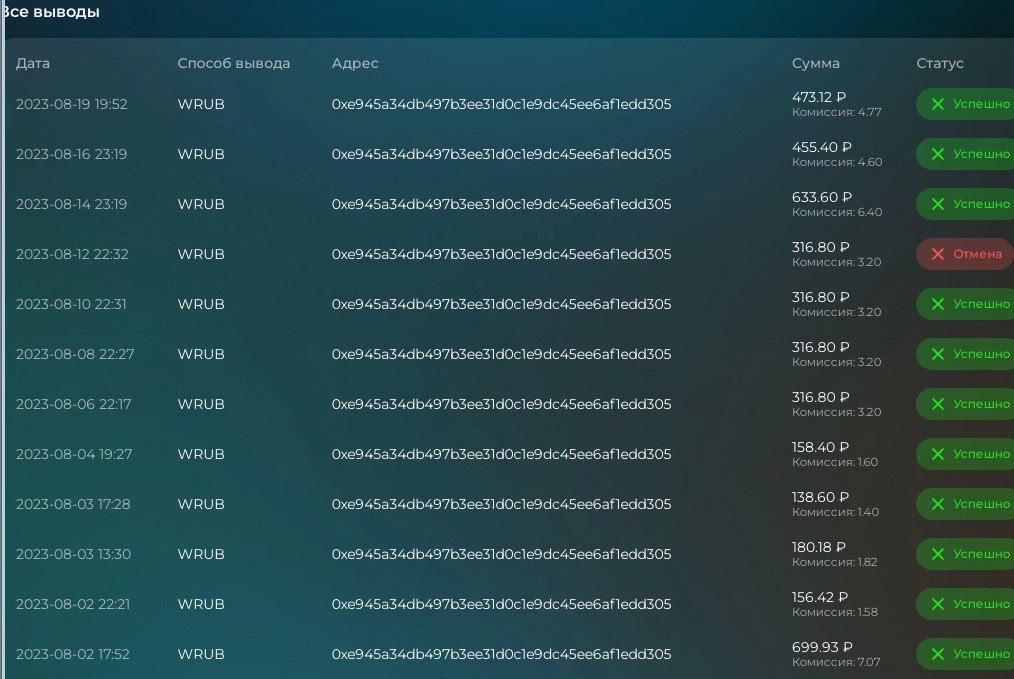Click the Все выводы page heading
Image resolution: width=1014 pixels, height=679 pixels.
pyautogui.click(x=50, y=12)
